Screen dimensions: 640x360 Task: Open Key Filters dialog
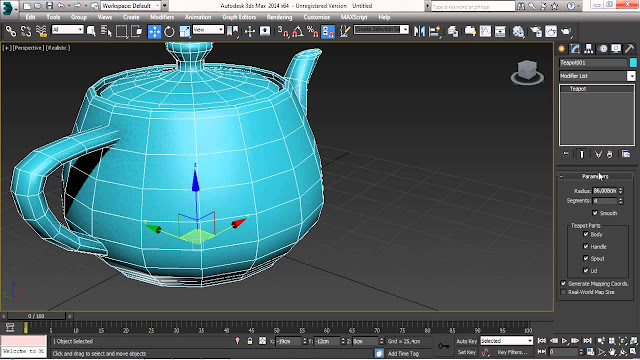[512, 352]
